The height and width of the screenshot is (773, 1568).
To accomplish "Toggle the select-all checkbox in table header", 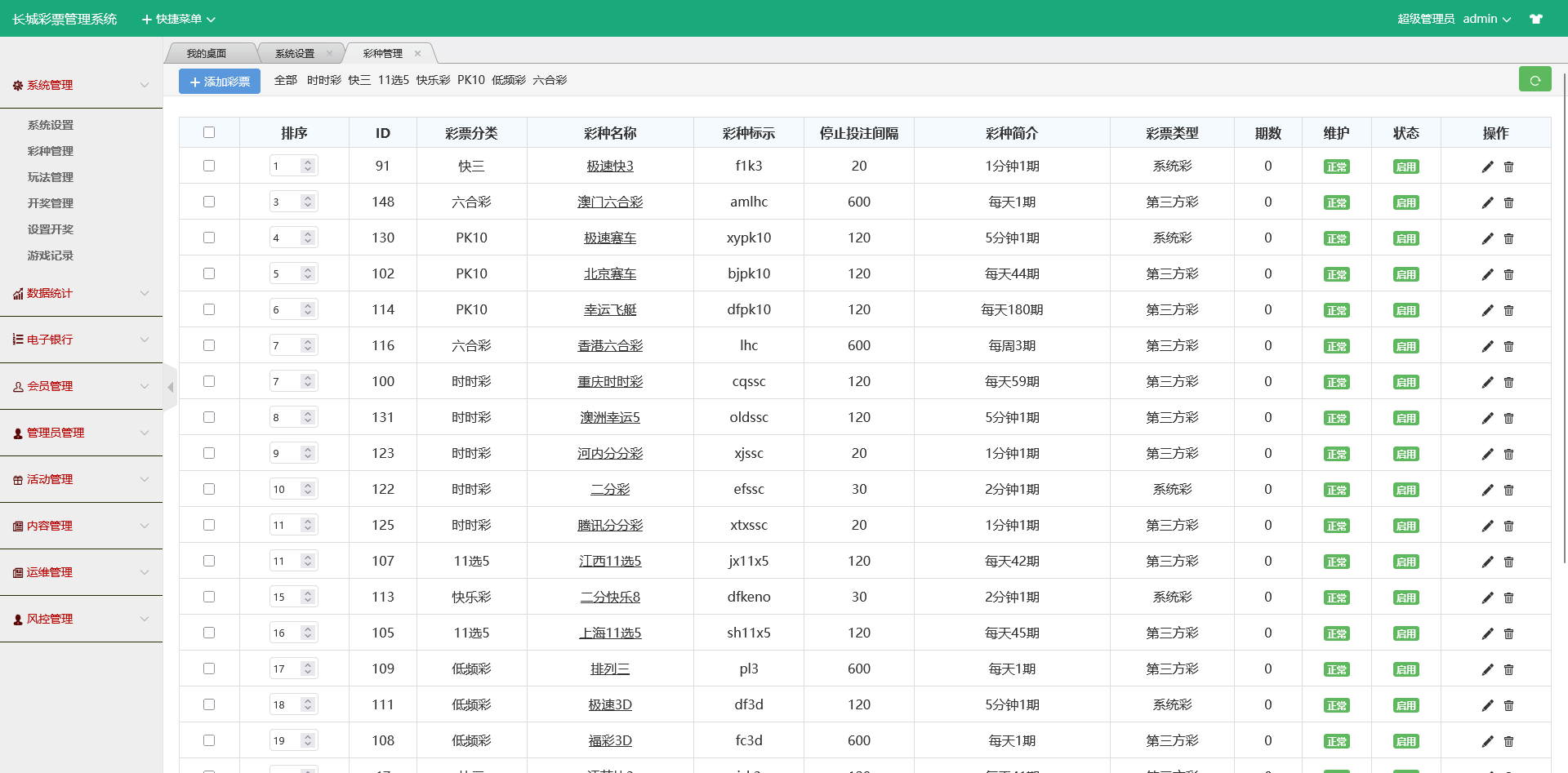I will click(x=209, y=132).
